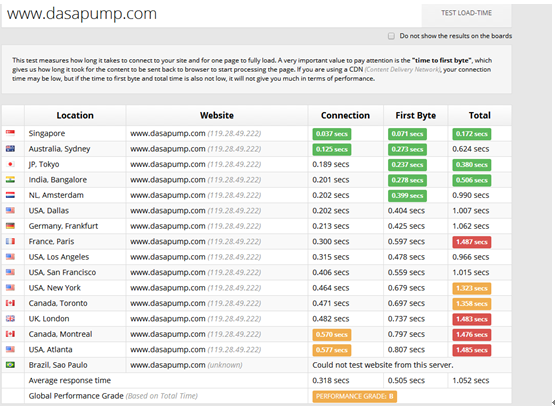Check 'Do not show the results on the boards'

click(391, 36)
